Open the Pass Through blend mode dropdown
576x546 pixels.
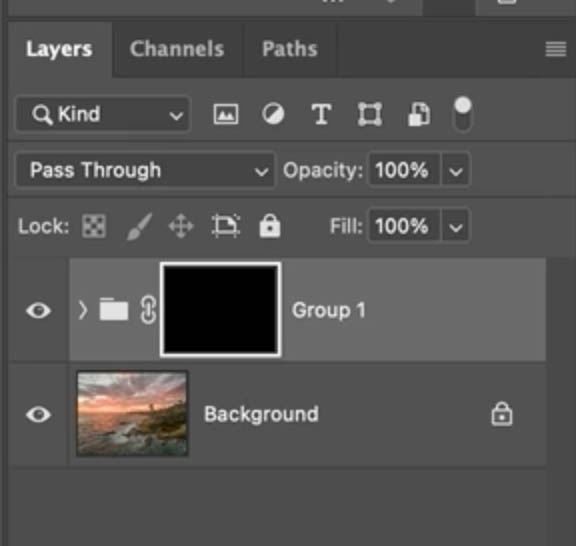[x=145, y=170]
